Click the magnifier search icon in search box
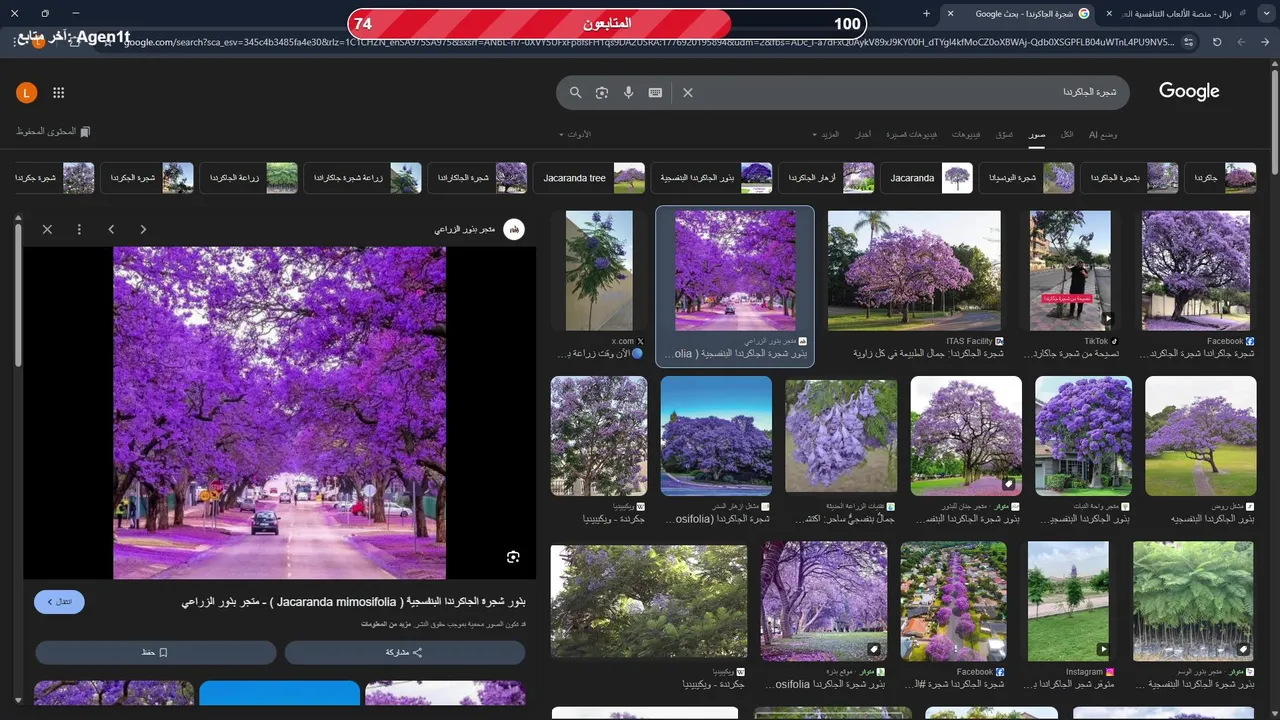Screen dimensions: 1280x720 click(575, 92)
